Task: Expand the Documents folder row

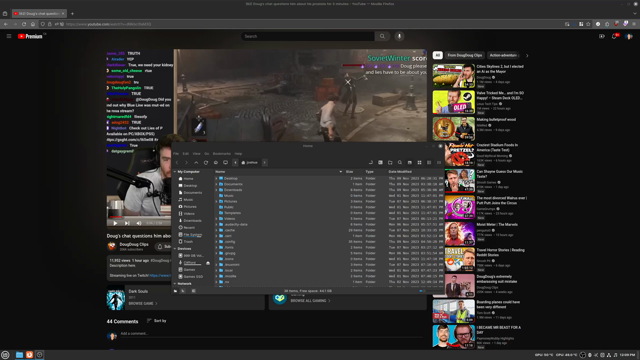Action: (216, 184)
